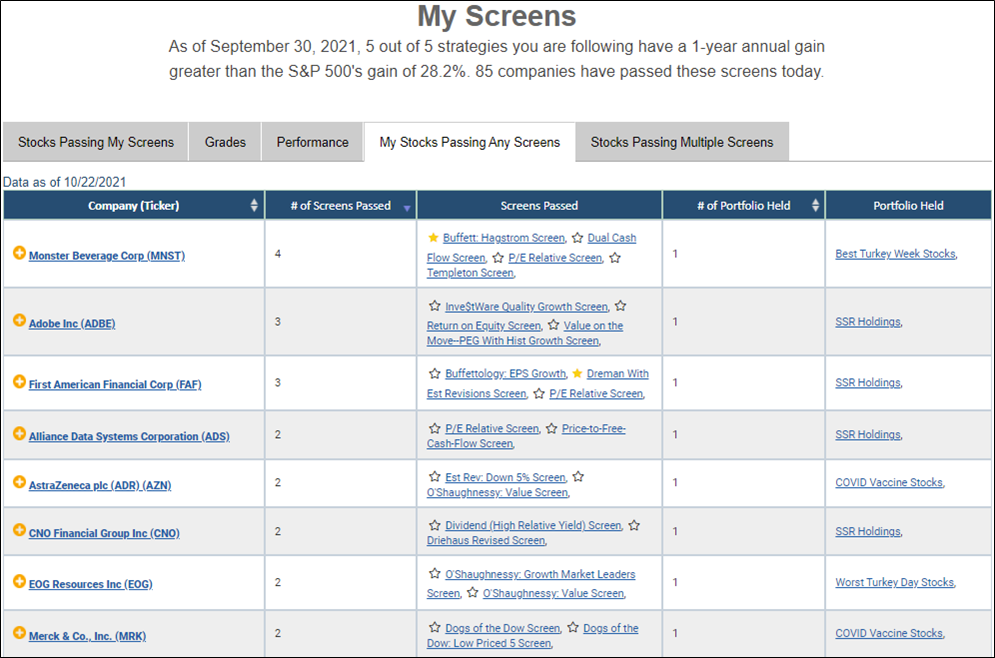Expand the Merck & Co. row details
This screenshot has height=658, width=995.
(x=19, y=633)
